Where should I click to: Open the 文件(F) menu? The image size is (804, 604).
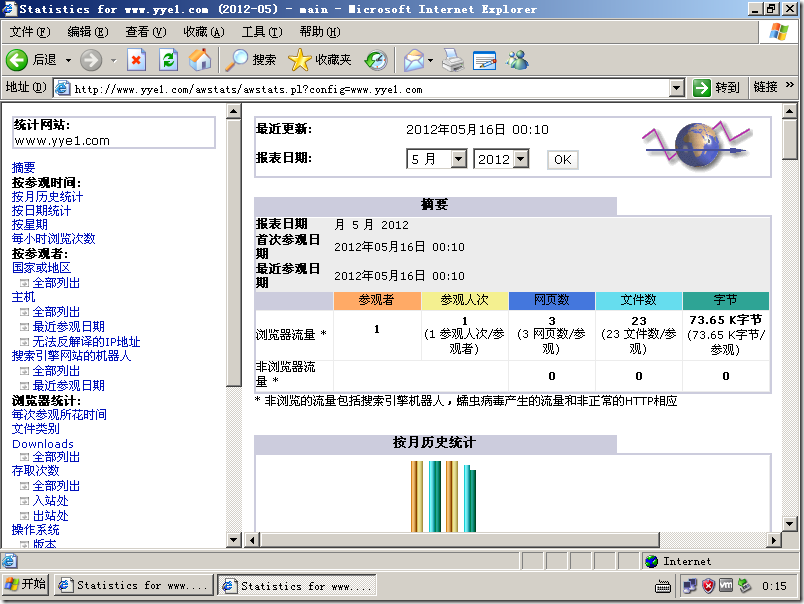30,32
